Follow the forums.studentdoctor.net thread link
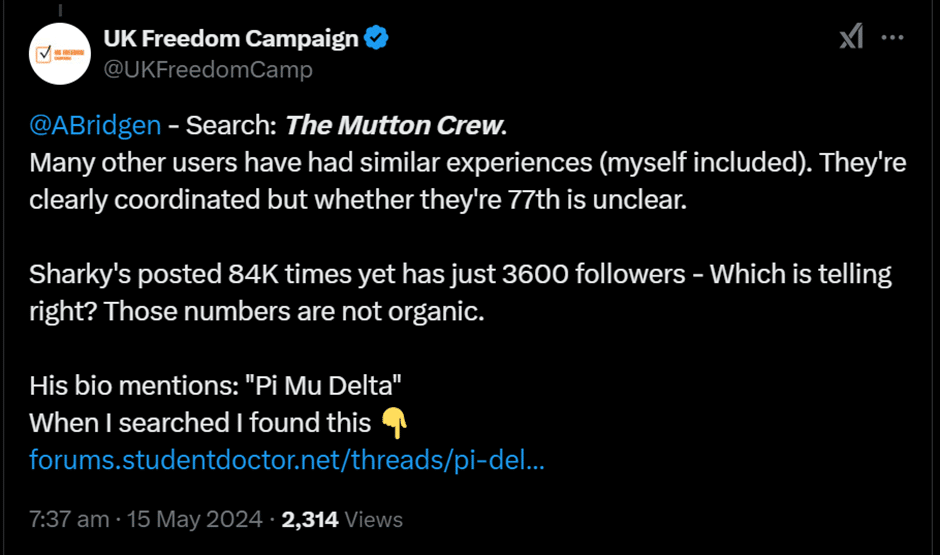The width and height of the screenshot is (940, 555). point(287,460)
